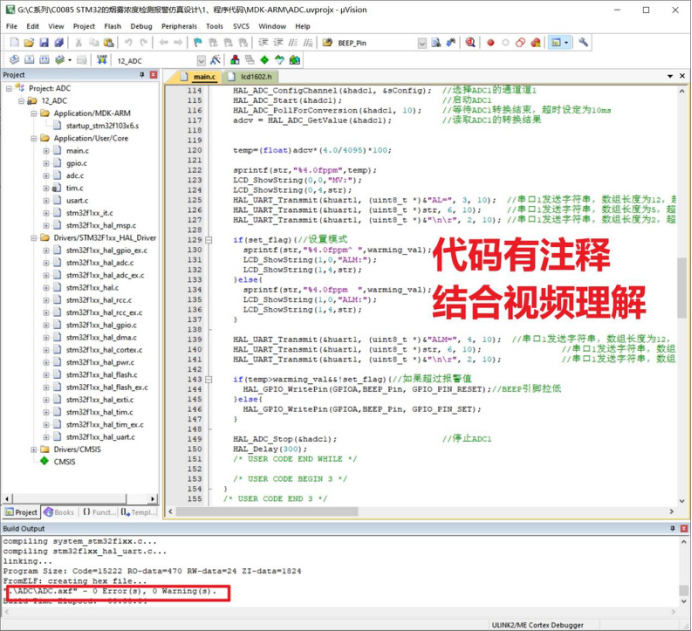This screenshot has width=692, height=631.
Task: Click the Open file folder icon
Action: [29, 42]
